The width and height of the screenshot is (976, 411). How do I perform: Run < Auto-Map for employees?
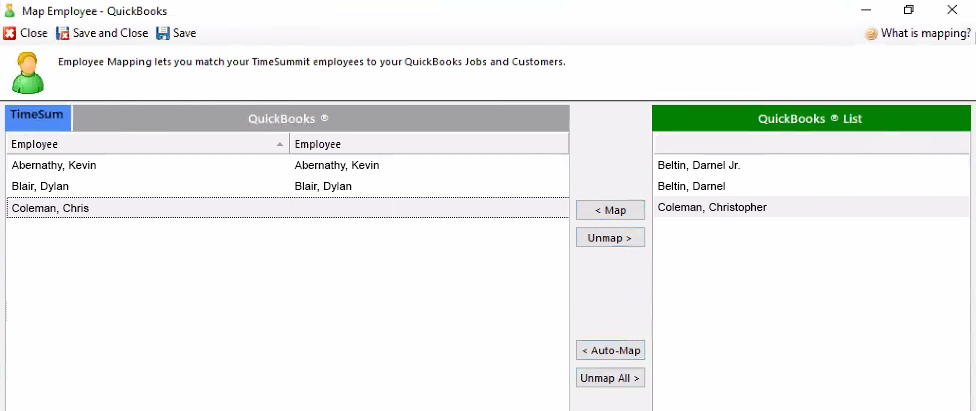(610, 351)
